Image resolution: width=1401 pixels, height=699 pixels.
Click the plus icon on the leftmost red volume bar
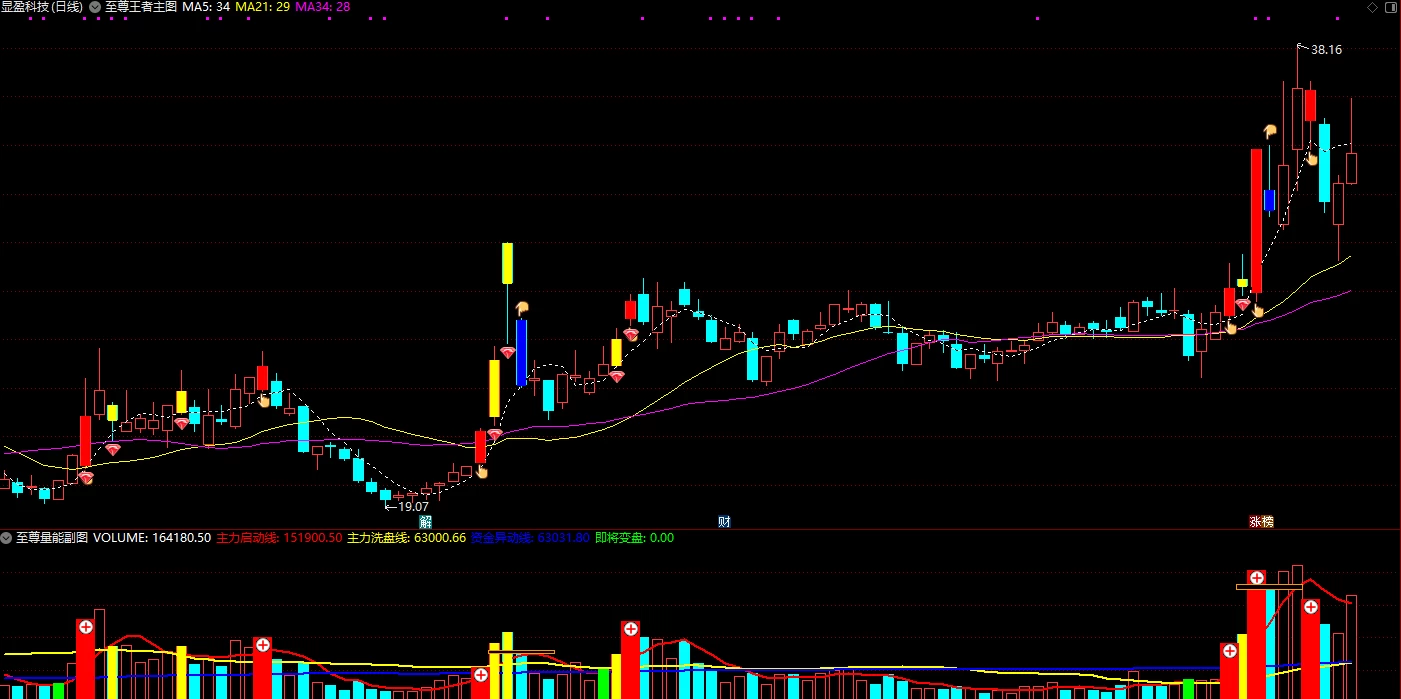86,628
